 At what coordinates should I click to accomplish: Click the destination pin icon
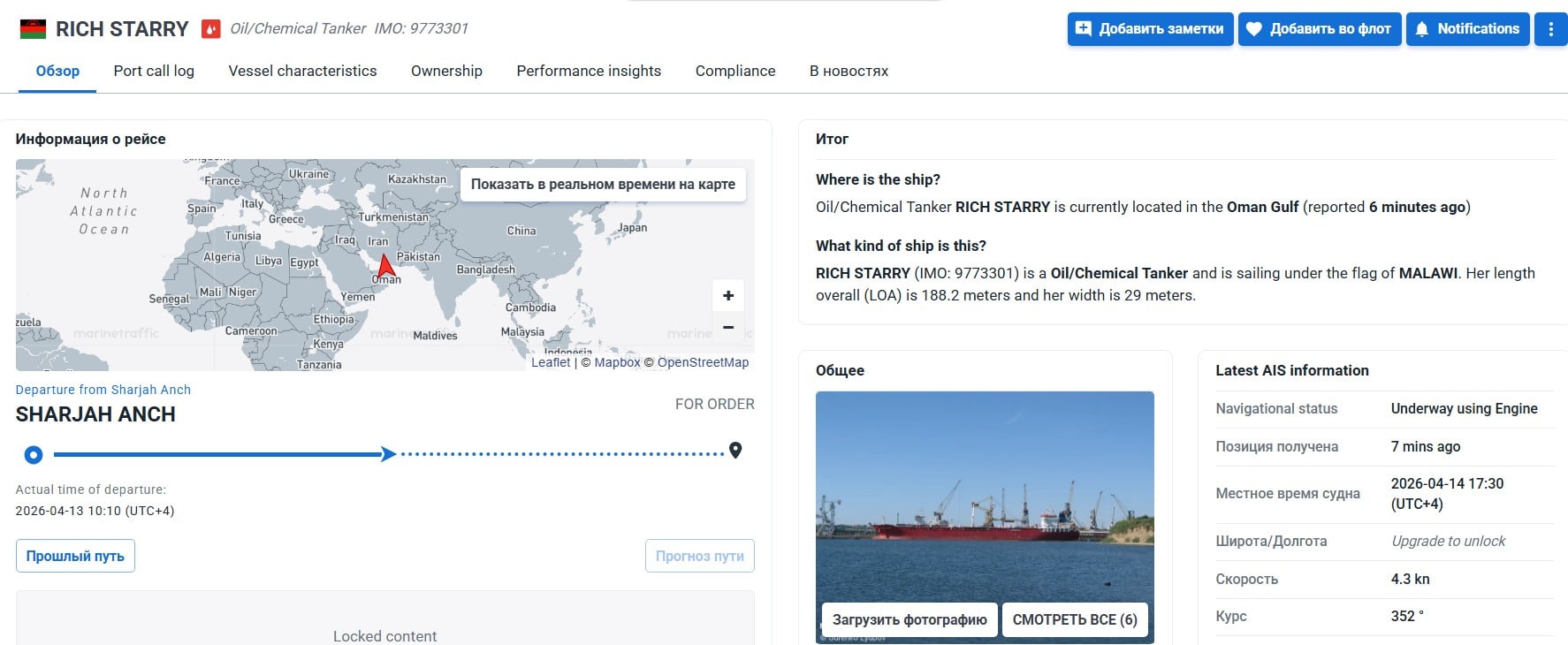point(735,451)
